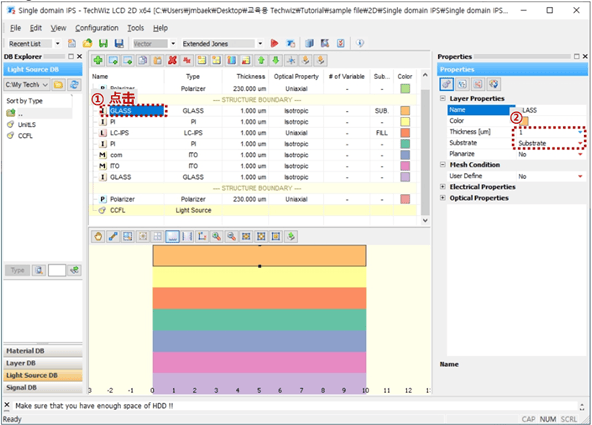This screenshot has width=592, height=425.
Task: Open the Planarize No dropdown
Action: click(580, 154)
